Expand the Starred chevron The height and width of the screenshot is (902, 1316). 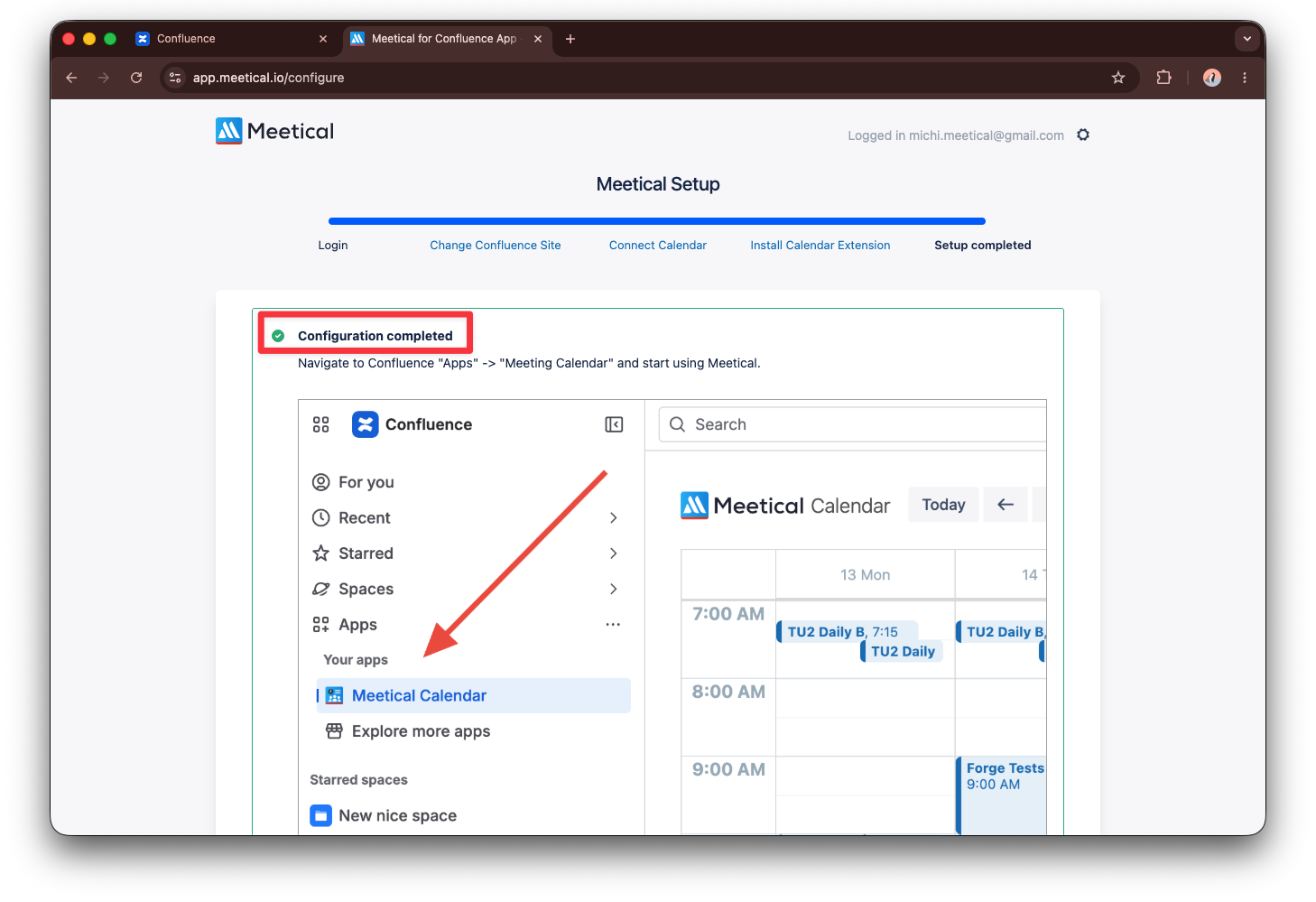[614, 553]
